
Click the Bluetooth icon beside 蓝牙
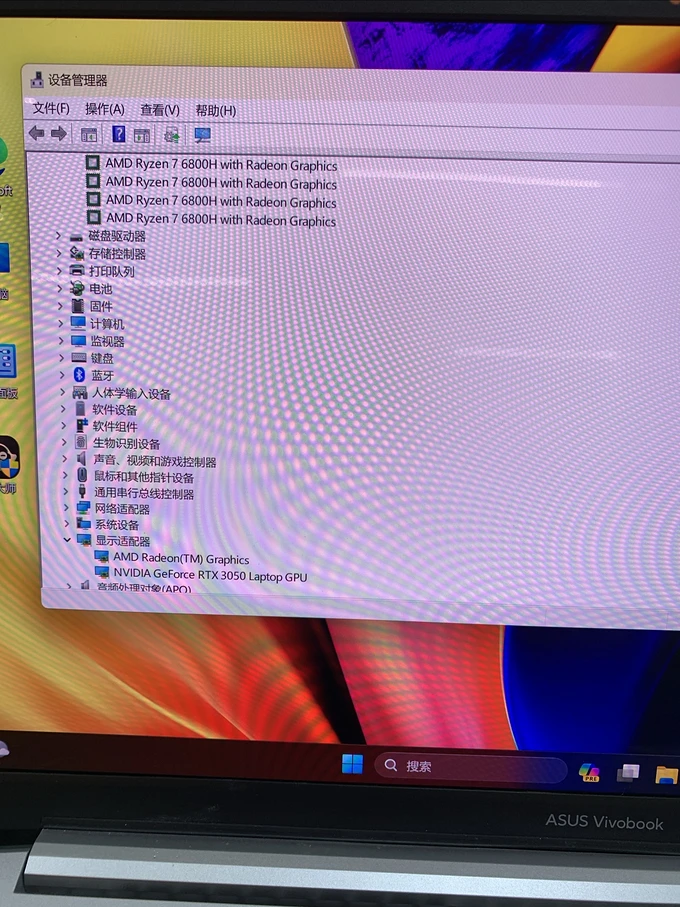click(x=79, y=375)
